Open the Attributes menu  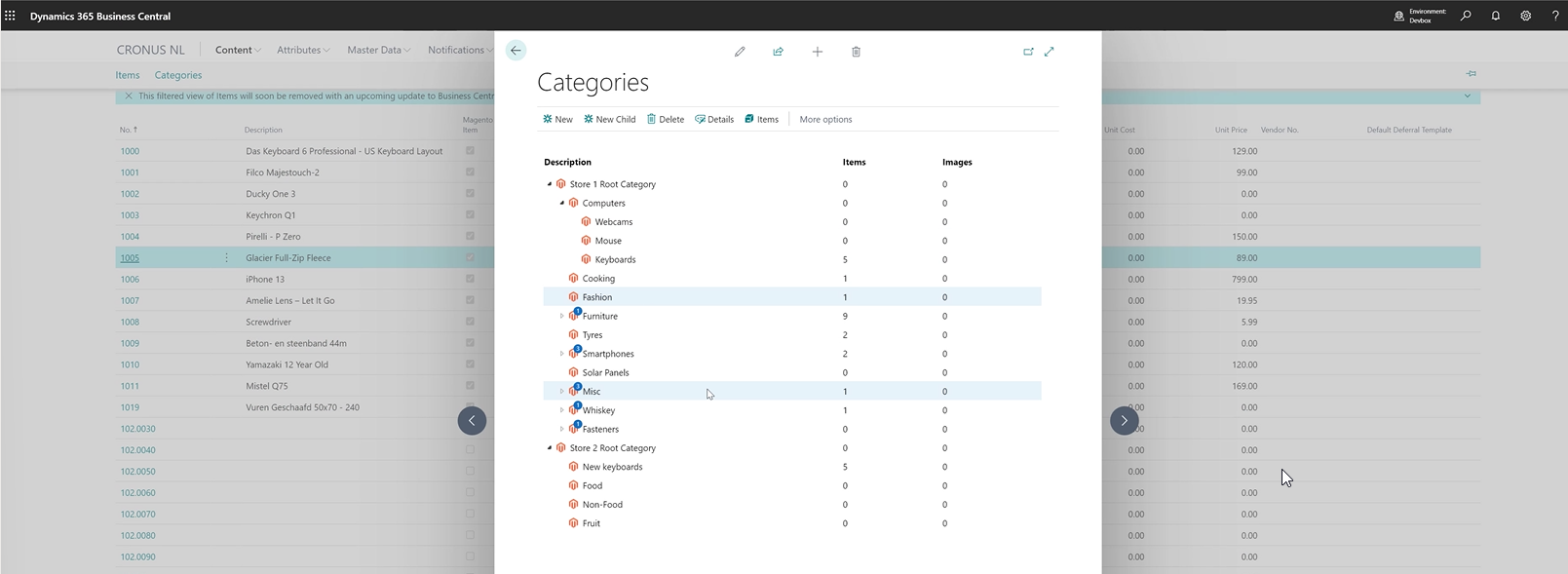point(303,50)
